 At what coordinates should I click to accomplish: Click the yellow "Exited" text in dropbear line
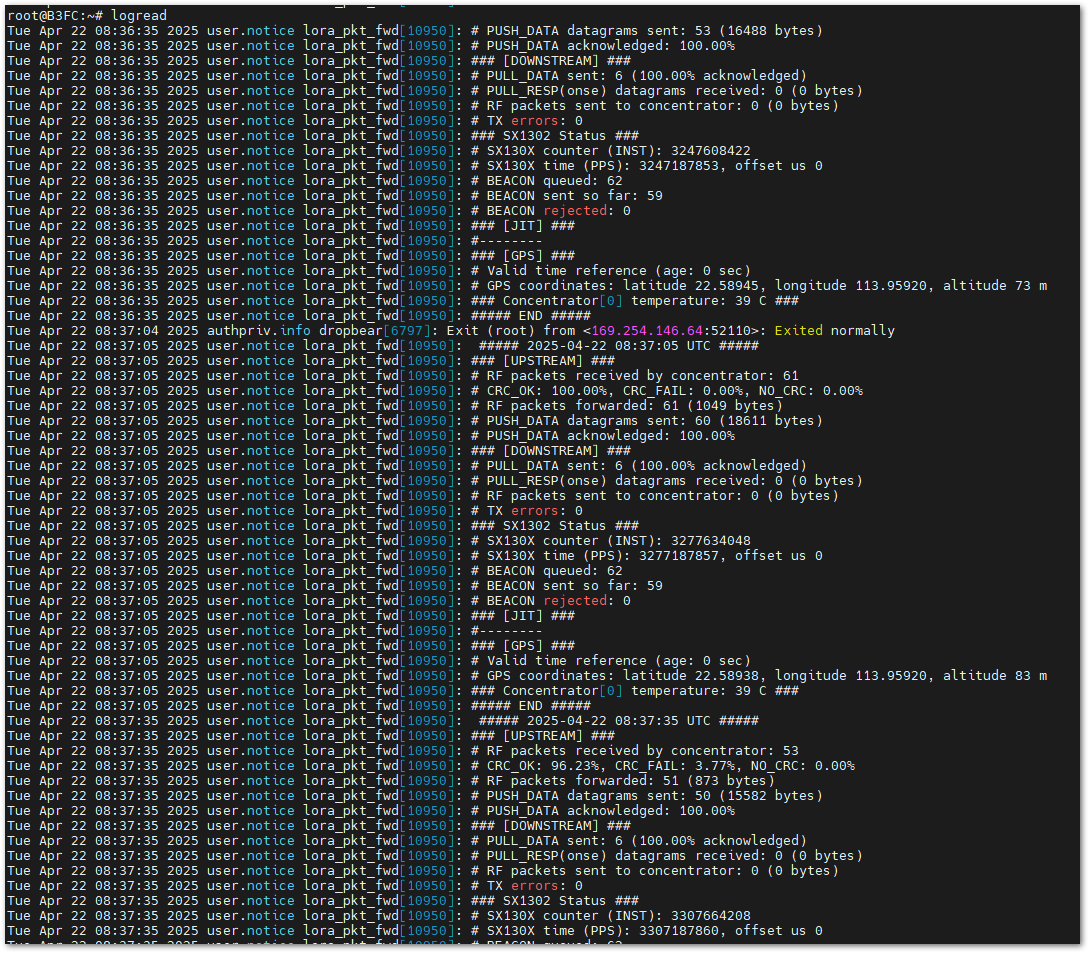[x=802, y=331]
